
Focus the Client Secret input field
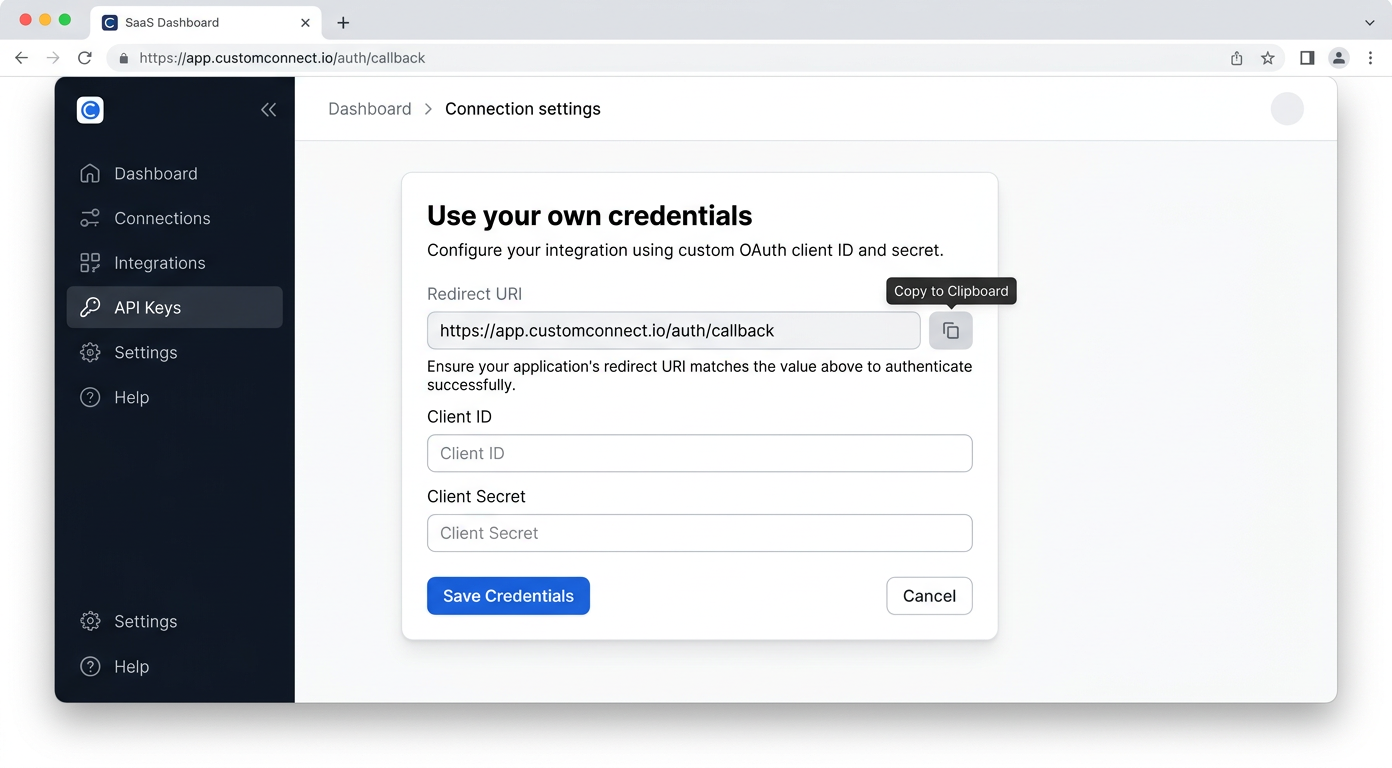point(699,533)
